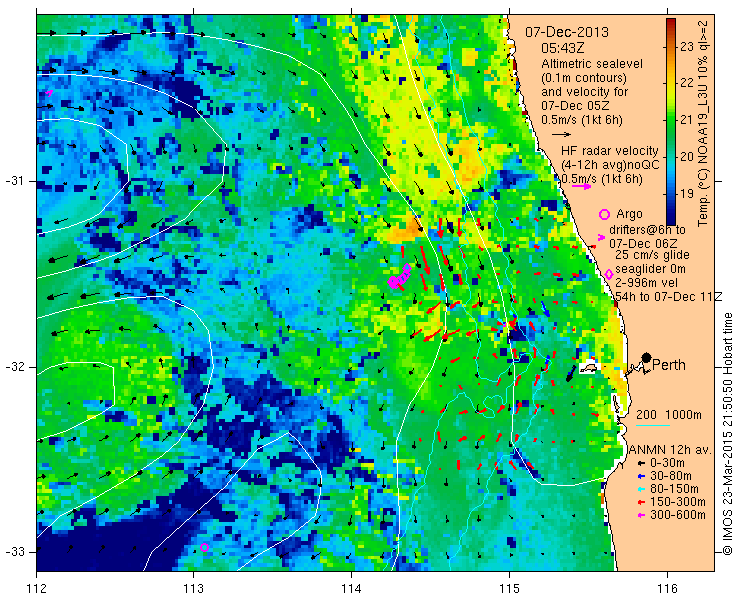Click the magenta seaglider track cluster offshore
This screenshot has height=600, width=740.
pos(399,277)
